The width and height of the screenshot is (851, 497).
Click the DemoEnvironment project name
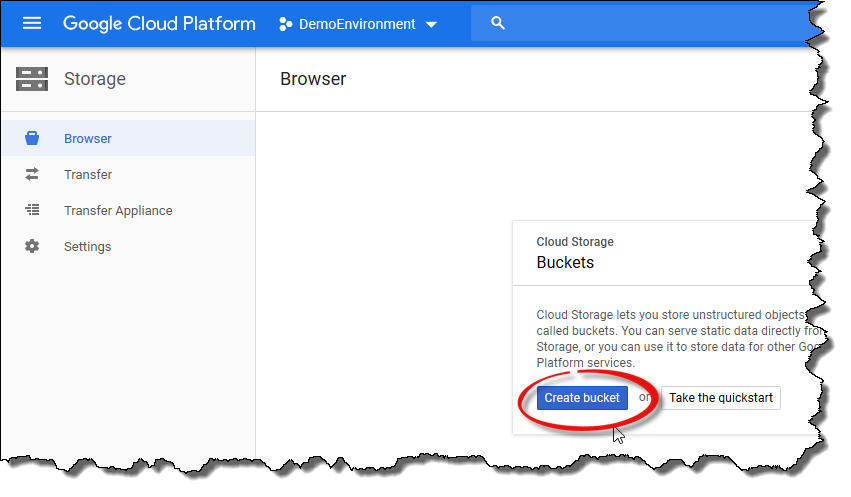pos(357,24)
